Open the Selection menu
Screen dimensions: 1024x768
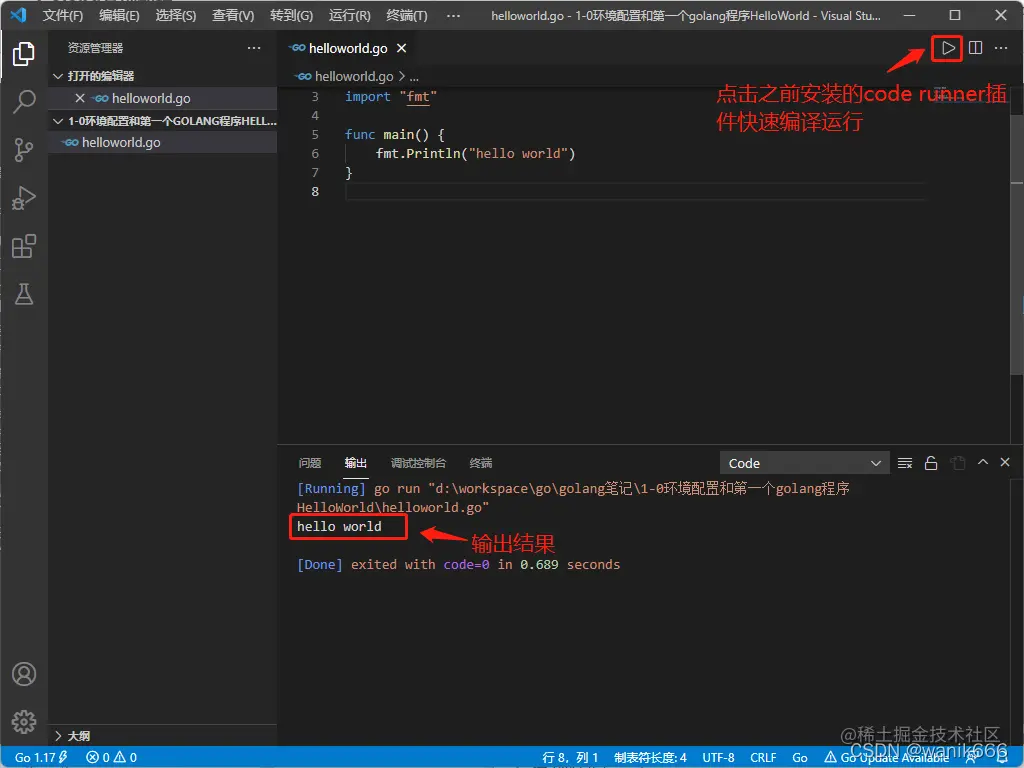[176, 15]
